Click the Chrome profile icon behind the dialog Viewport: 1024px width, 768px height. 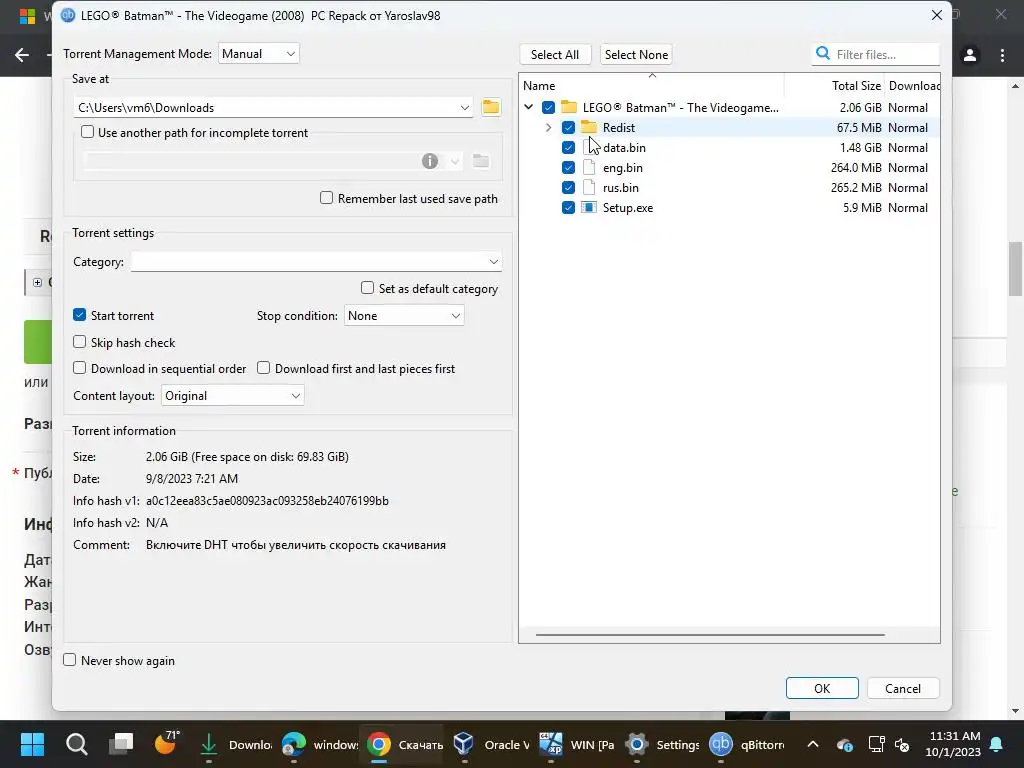pos(970,55)
